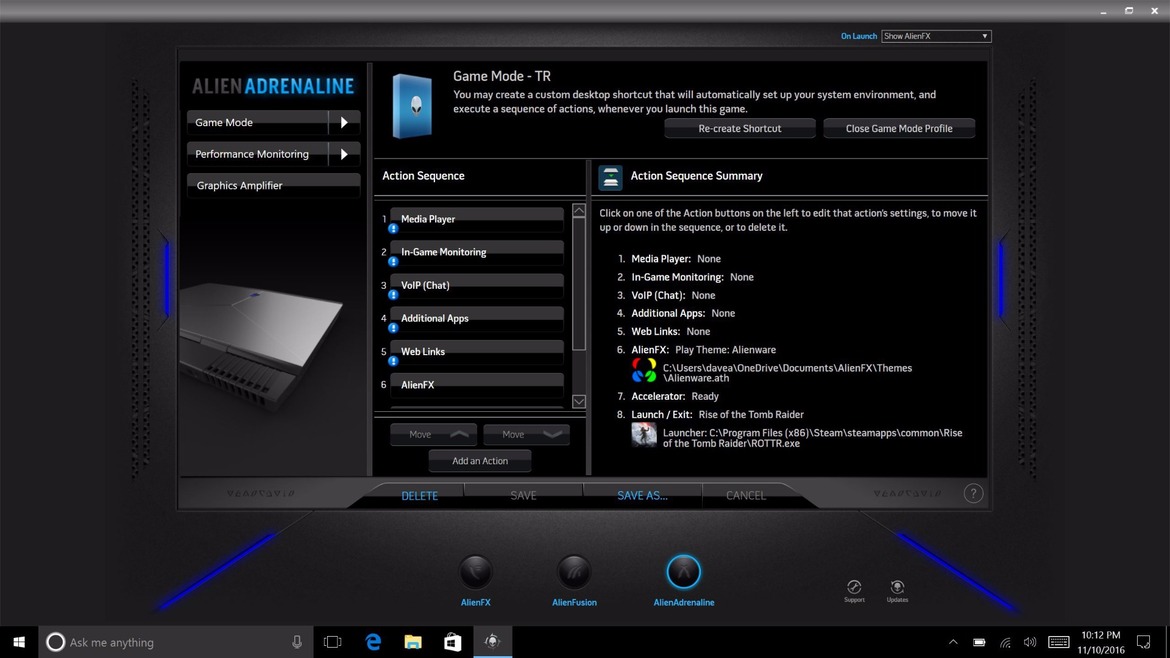Open File Explorer from the taskbar

[x=413, y=642]
